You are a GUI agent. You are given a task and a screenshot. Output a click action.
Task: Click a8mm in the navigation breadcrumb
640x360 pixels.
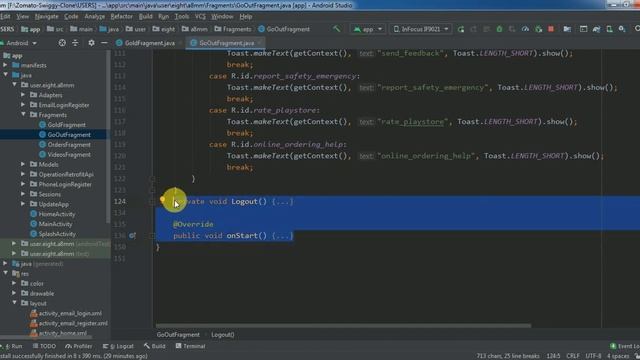(x=195, y=29)
